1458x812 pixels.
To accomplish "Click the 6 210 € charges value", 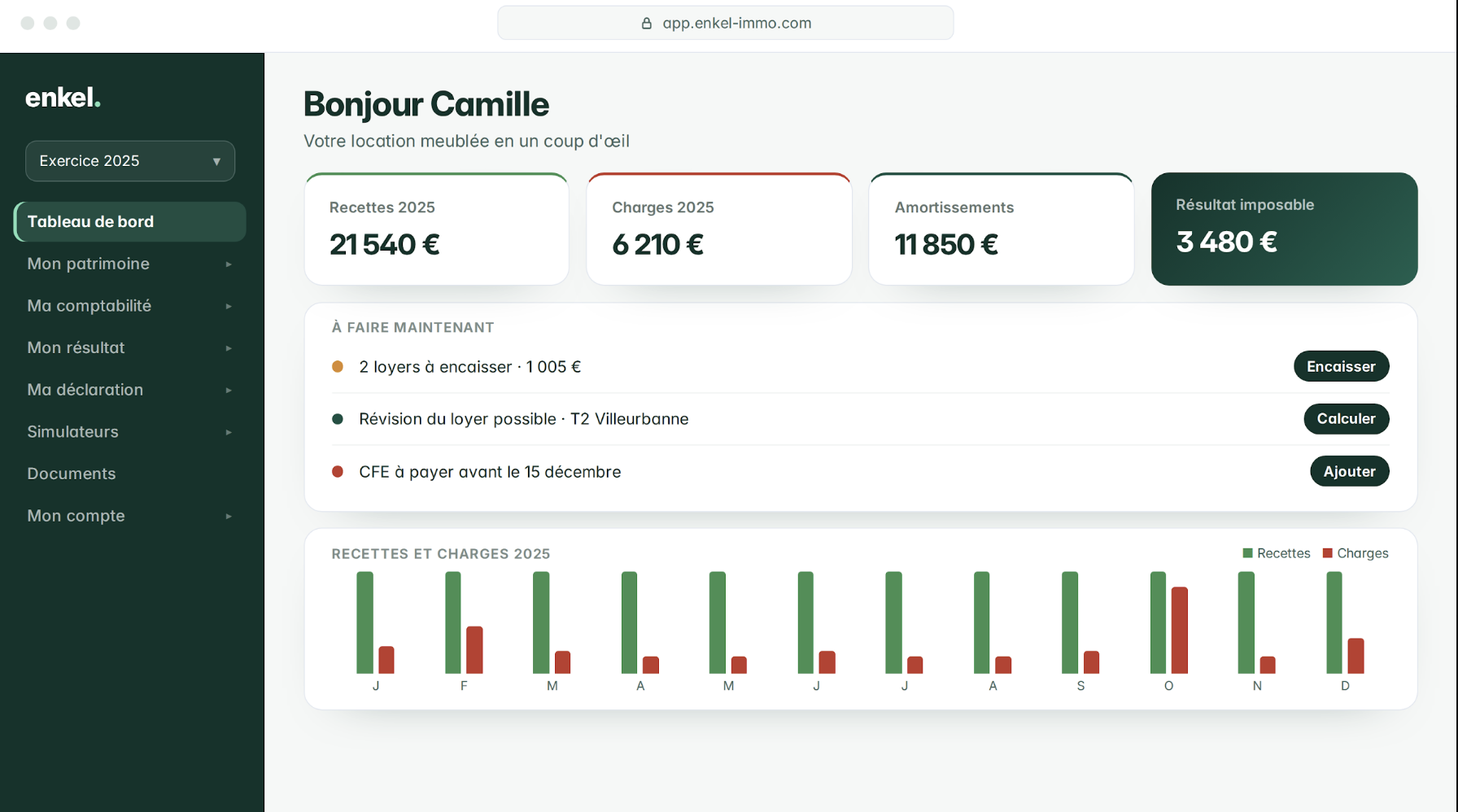I will [657, 244].
